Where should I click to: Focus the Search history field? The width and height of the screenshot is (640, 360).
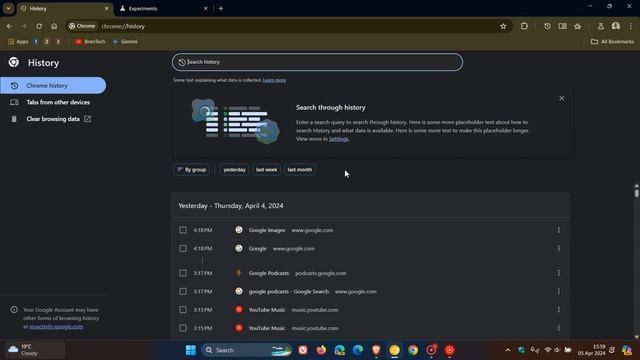(x=317, y=62)
